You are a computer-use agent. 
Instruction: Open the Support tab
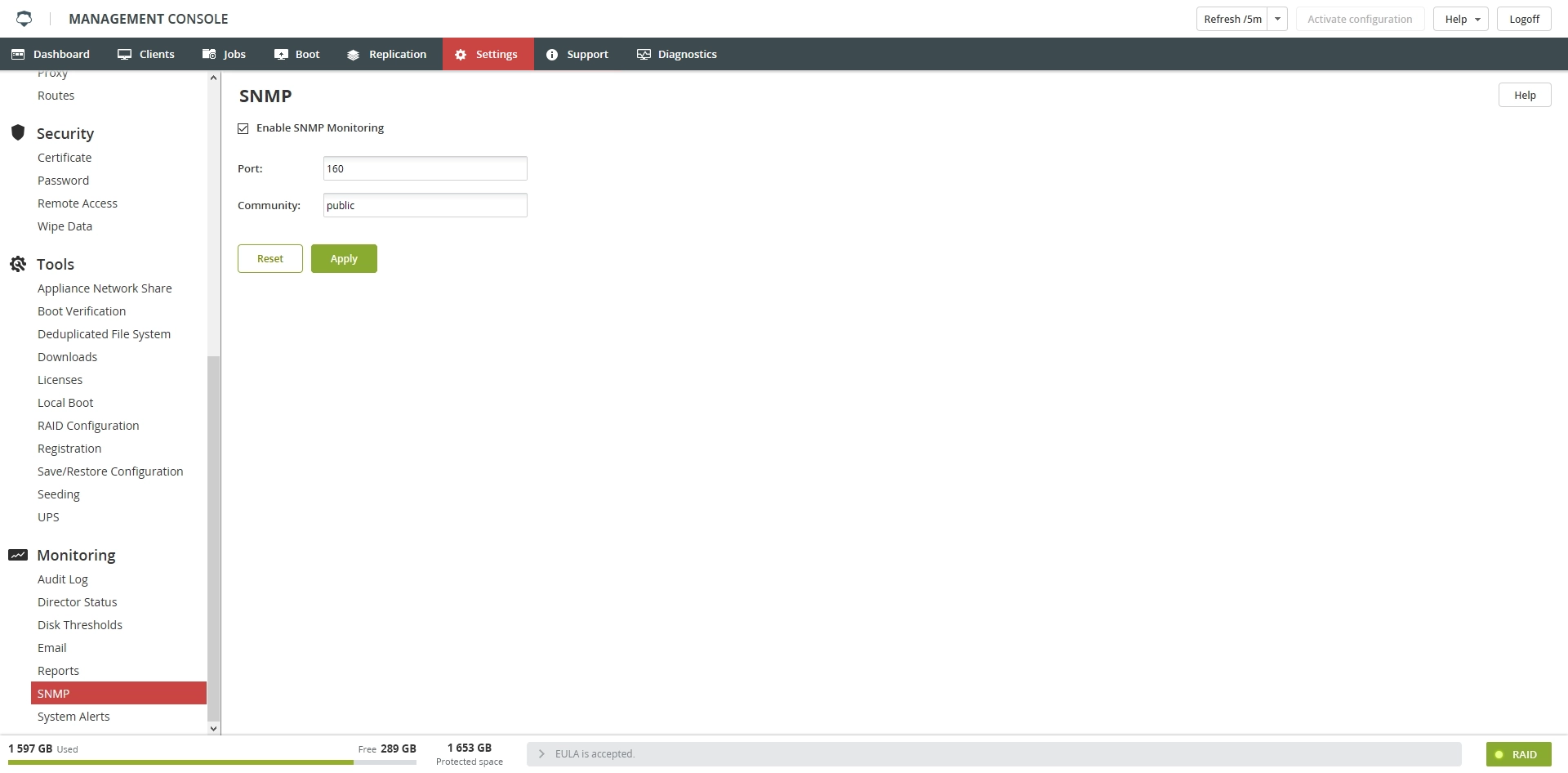(577, 54)
